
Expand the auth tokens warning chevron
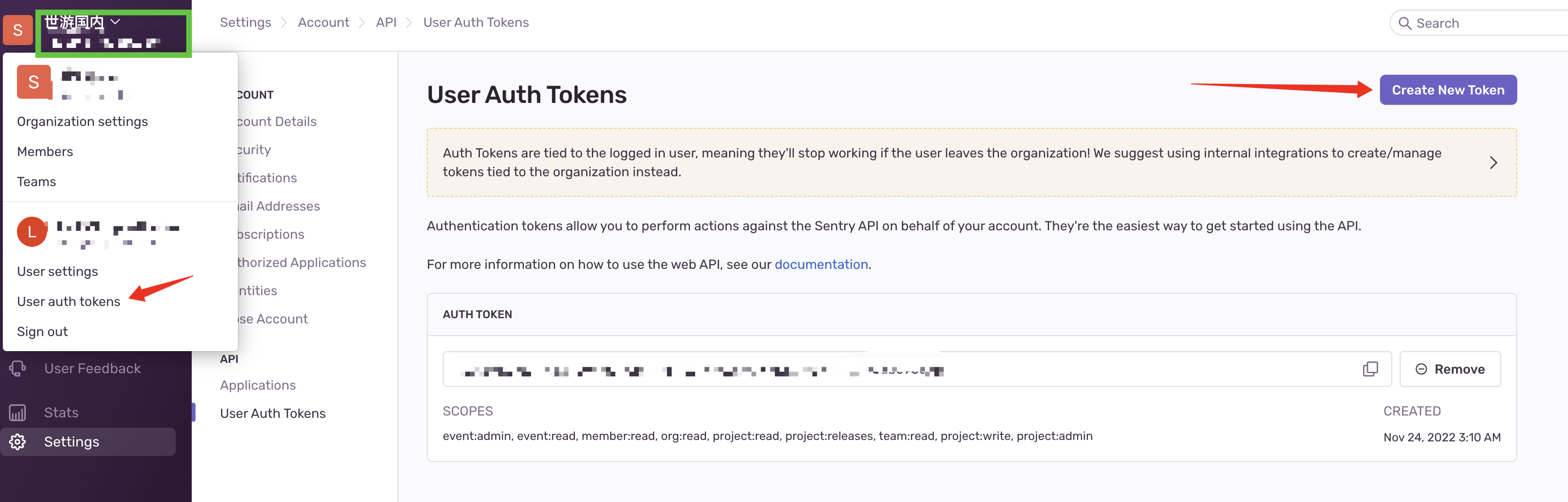tap(1492, 163)
